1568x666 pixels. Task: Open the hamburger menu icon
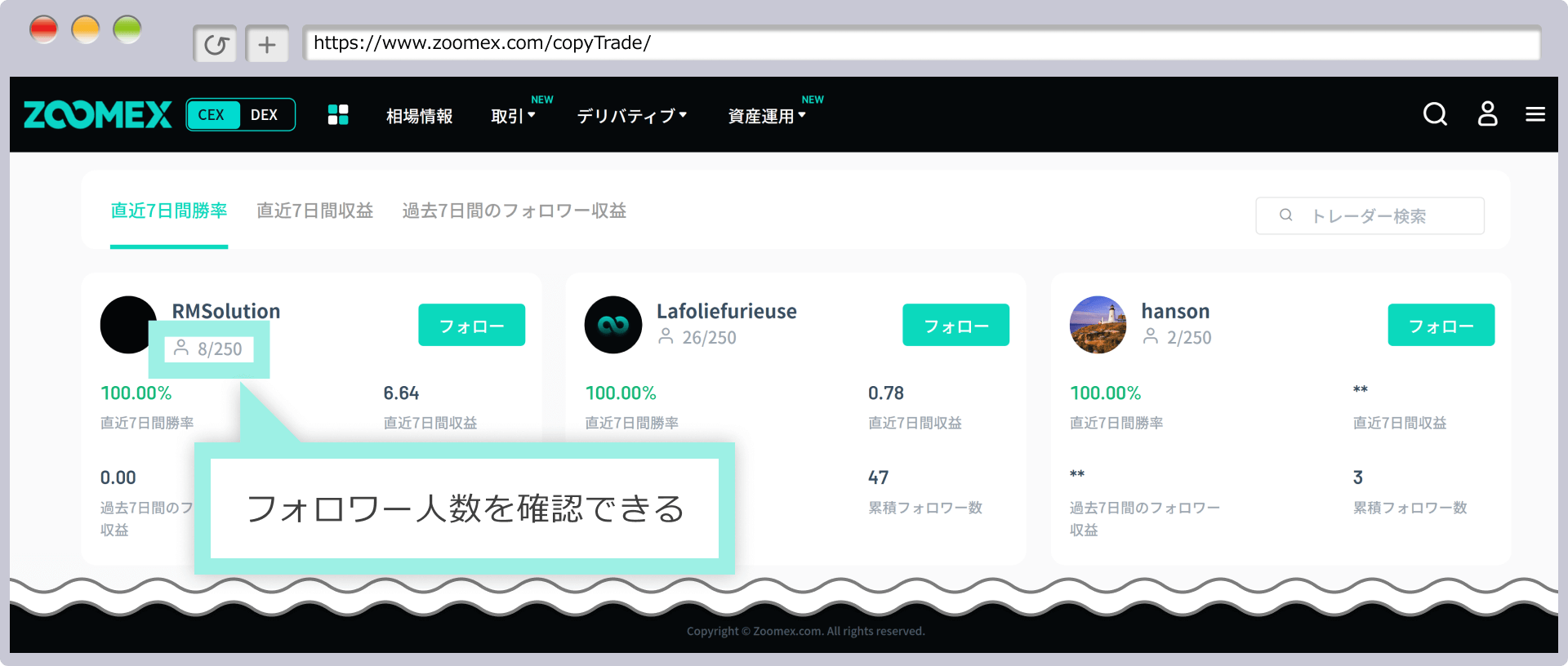pos(1535,114)
